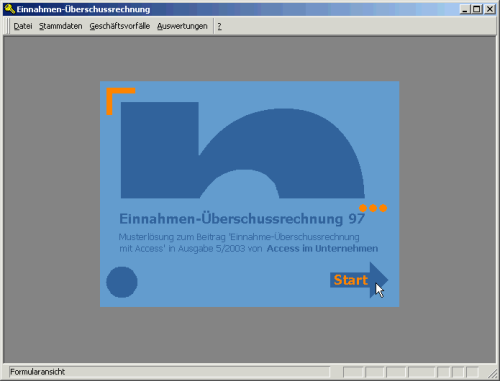The height and width of the screenshot is (381, 500).
Task: Close the Einnahmen-Überschussrechnung window
Action: pos(490,9)
